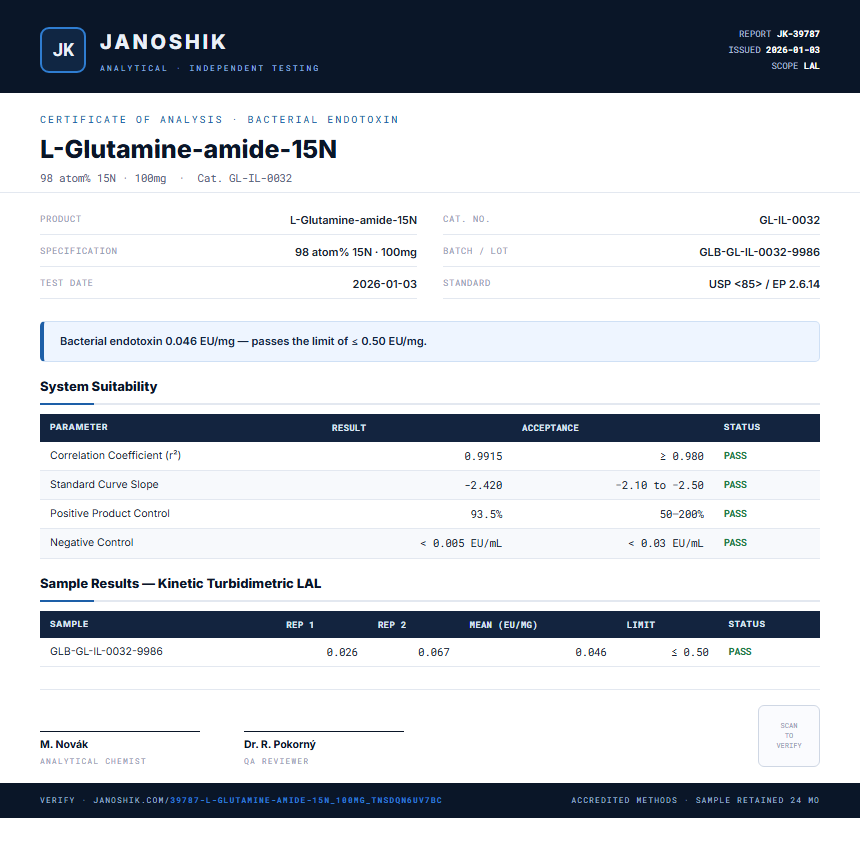
Task: Click the ACCEPTANCE column header
Action: click(x=550, y=428)
